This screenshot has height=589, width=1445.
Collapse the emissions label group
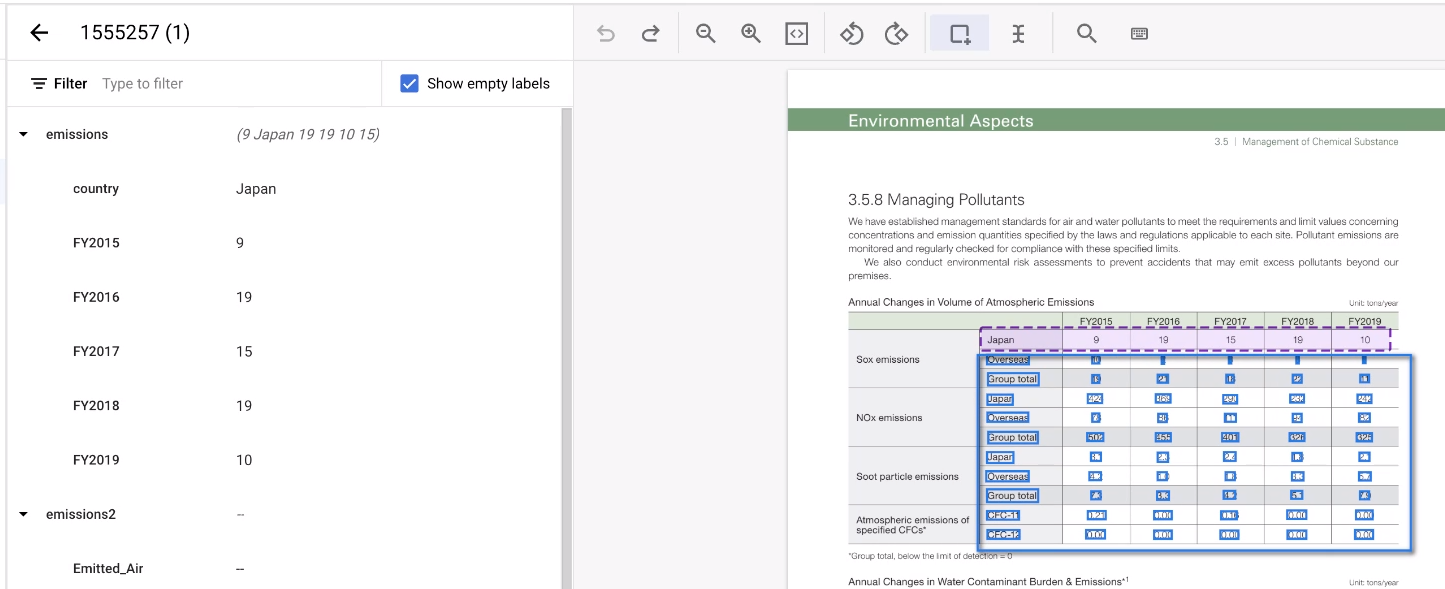point(24,134)
